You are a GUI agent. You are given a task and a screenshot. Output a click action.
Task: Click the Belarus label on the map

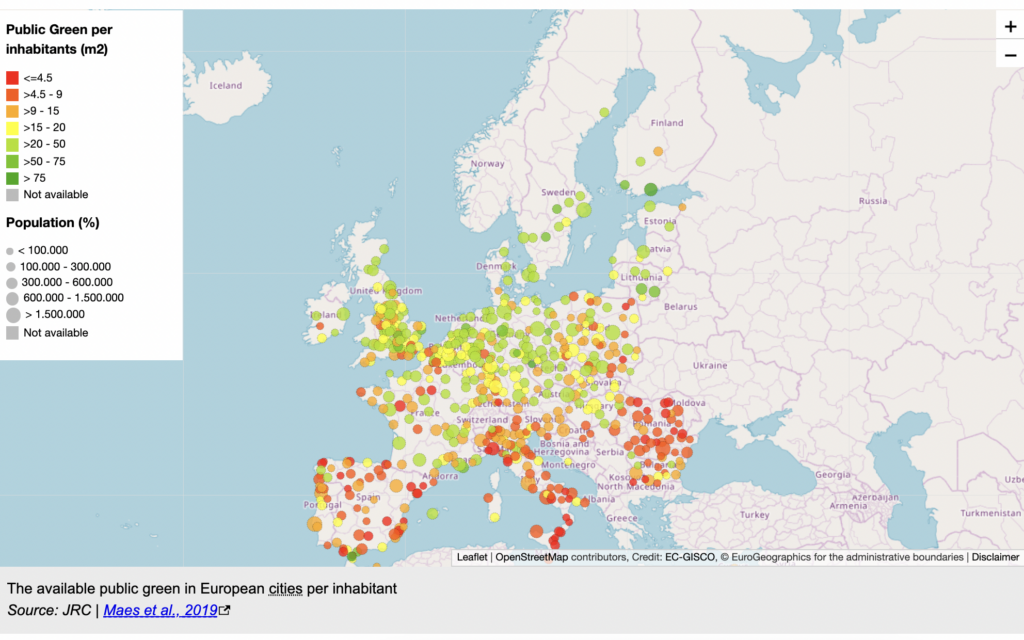point(680,306)
